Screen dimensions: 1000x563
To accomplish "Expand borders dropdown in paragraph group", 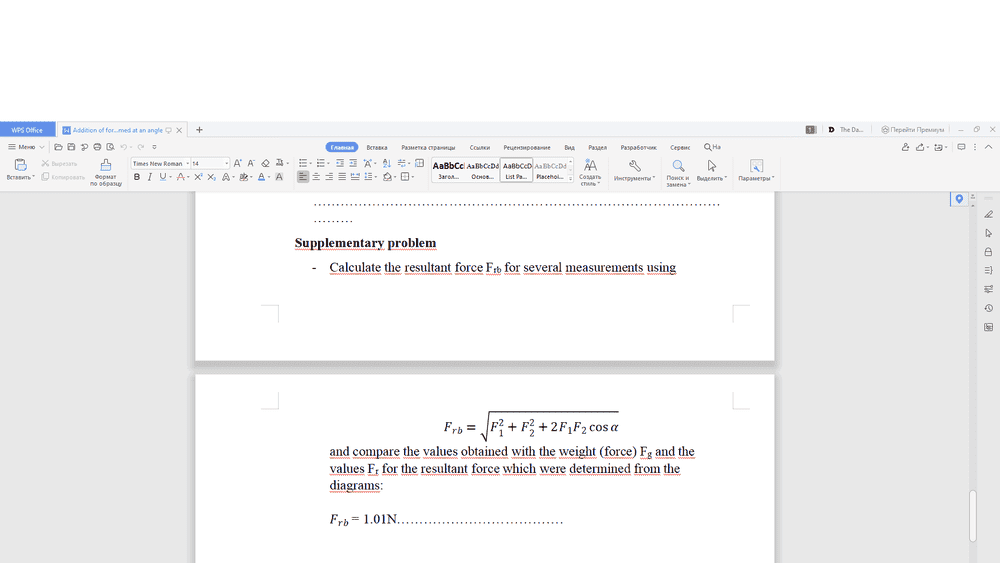I will click(x=413, y=177).
